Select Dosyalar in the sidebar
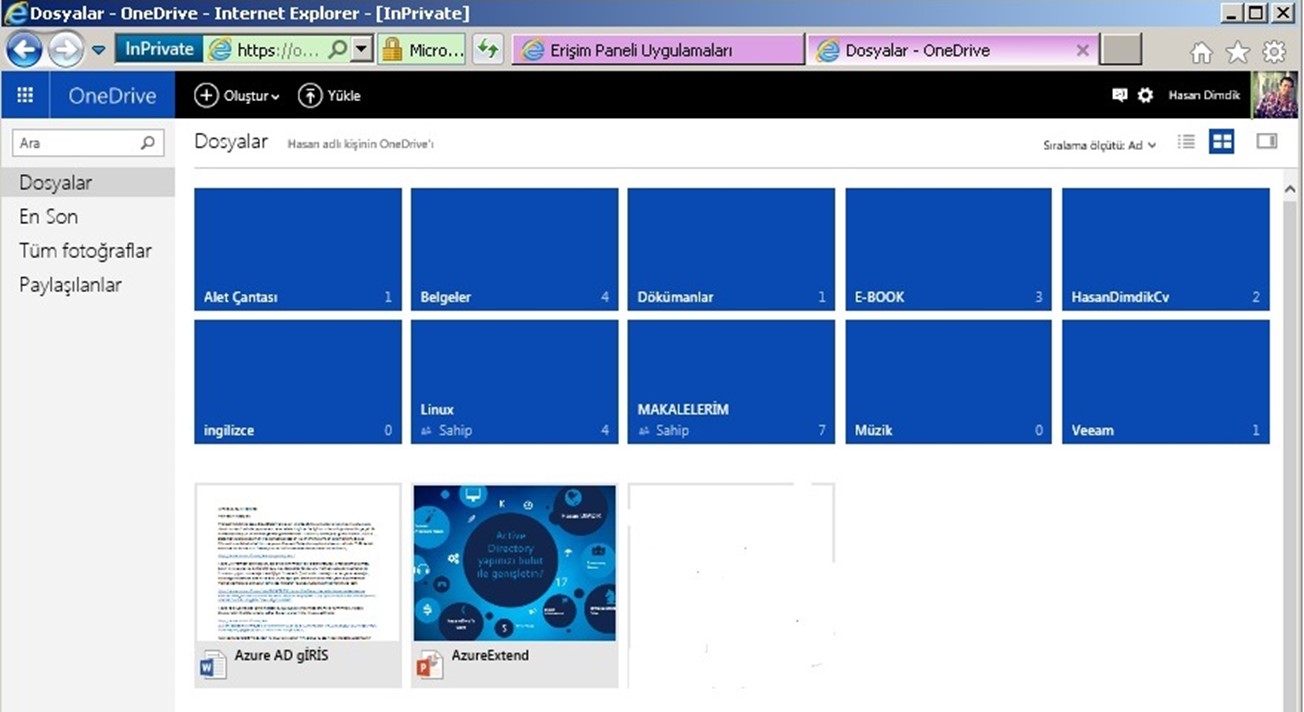The width and height of the screenshot is (1304, 712). tap(88, 183)
